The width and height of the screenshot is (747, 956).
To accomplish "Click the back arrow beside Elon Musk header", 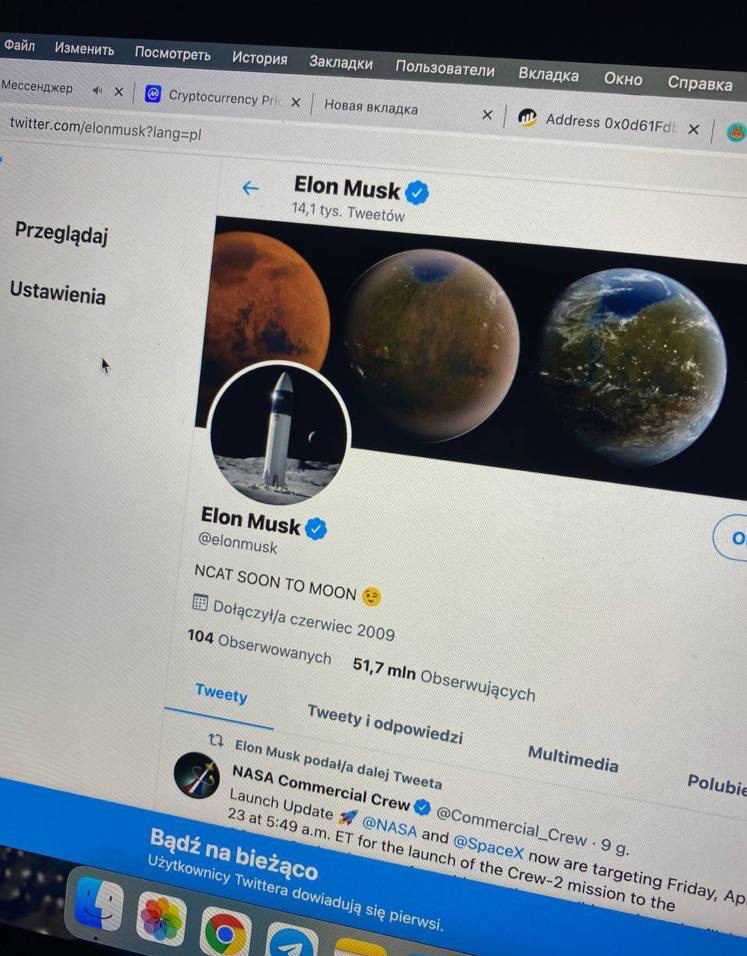I will click(x=250, y=188).
